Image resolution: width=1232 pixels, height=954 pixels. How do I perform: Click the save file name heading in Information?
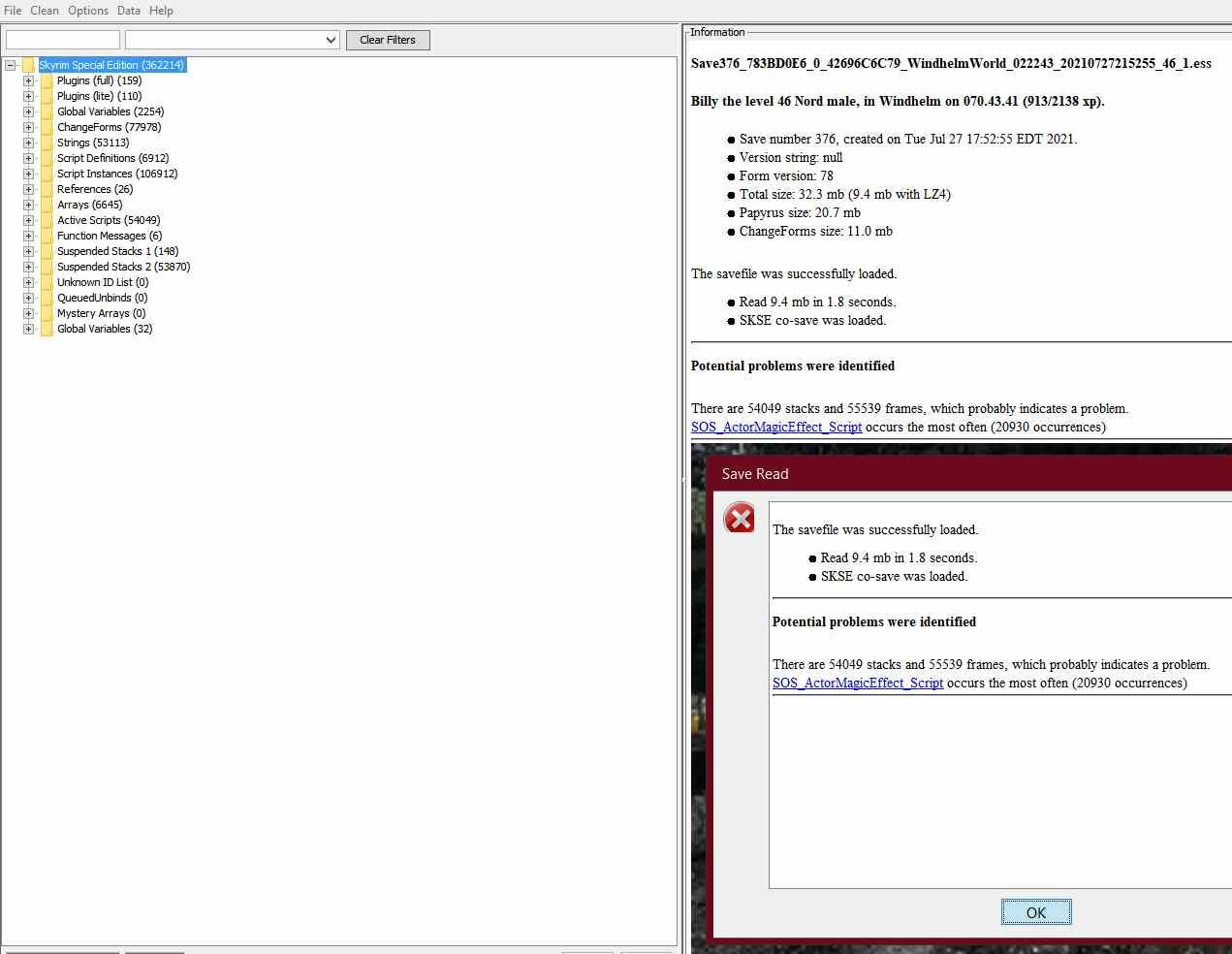pos(951,63)
